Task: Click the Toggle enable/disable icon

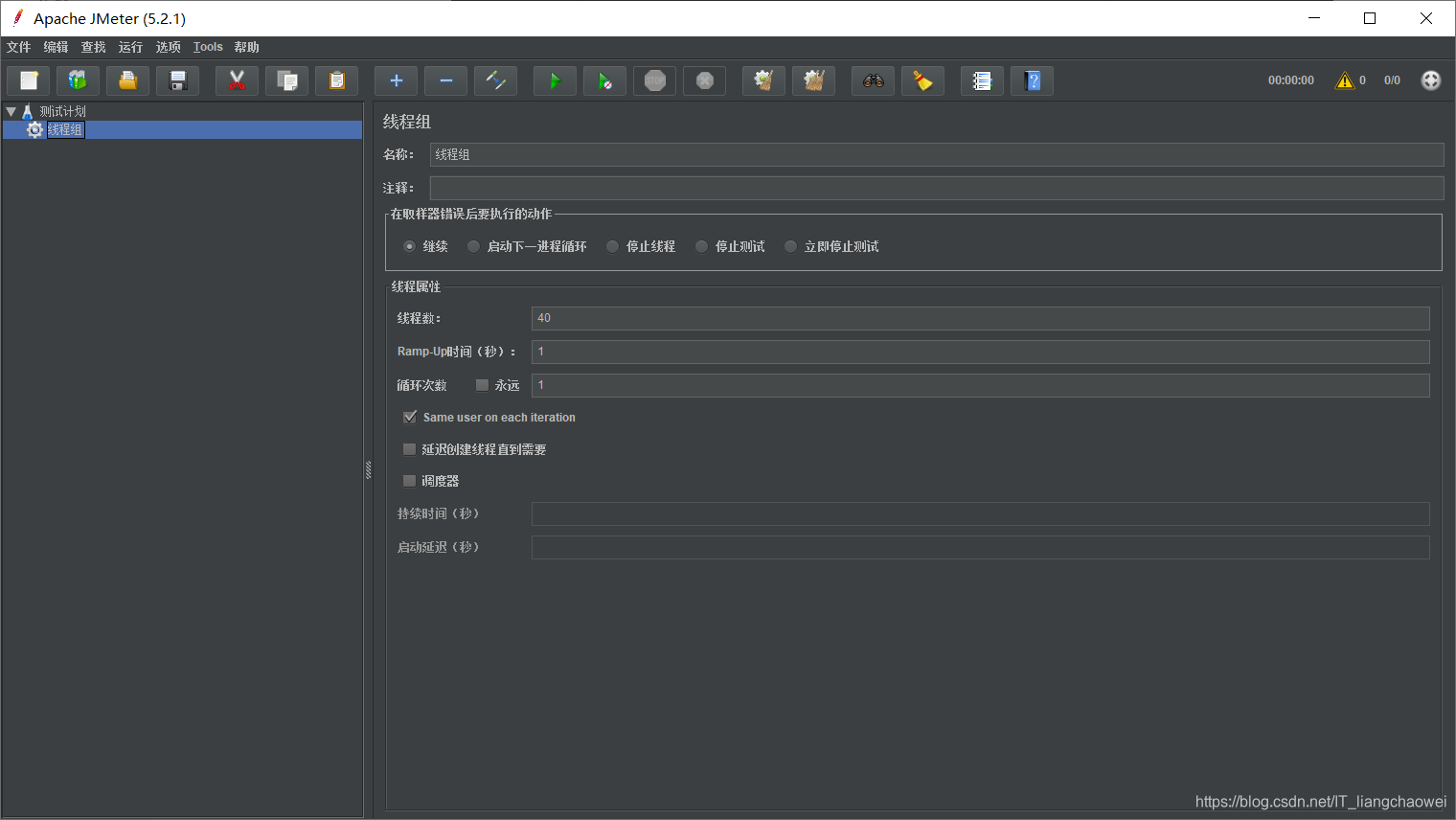Action: (x=495, y=80)
